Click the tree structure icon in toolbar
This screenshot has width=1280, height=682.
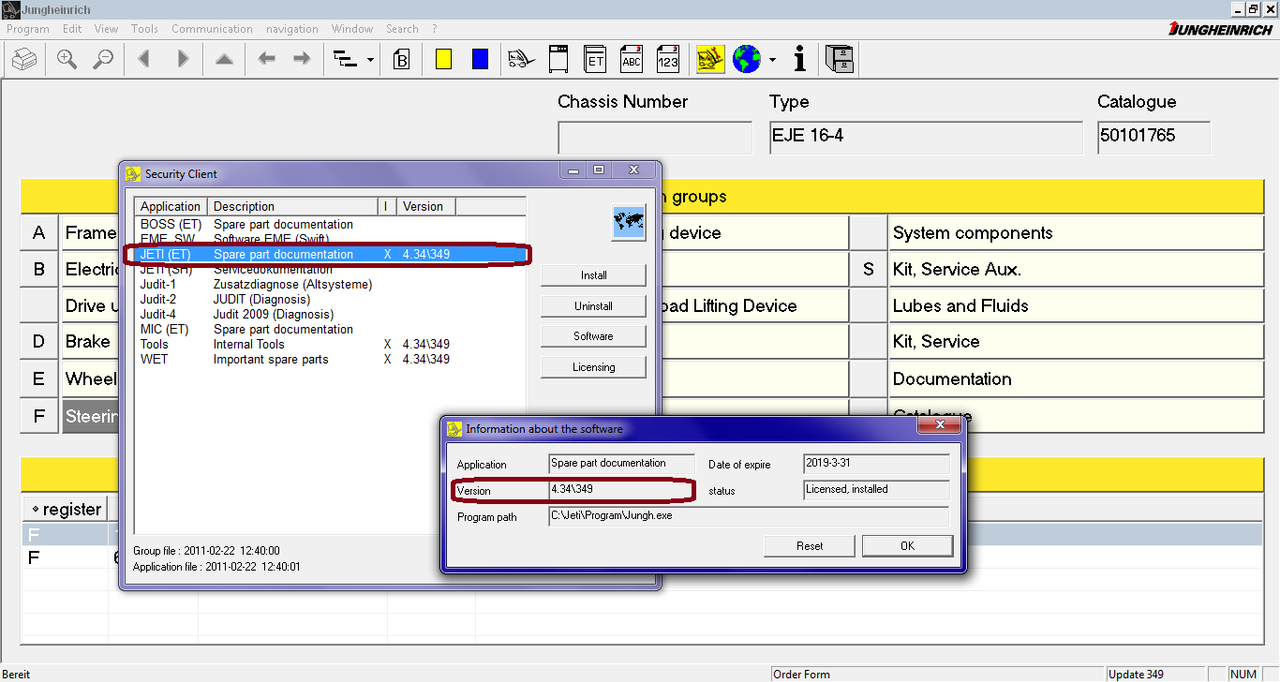click(346, 60)
